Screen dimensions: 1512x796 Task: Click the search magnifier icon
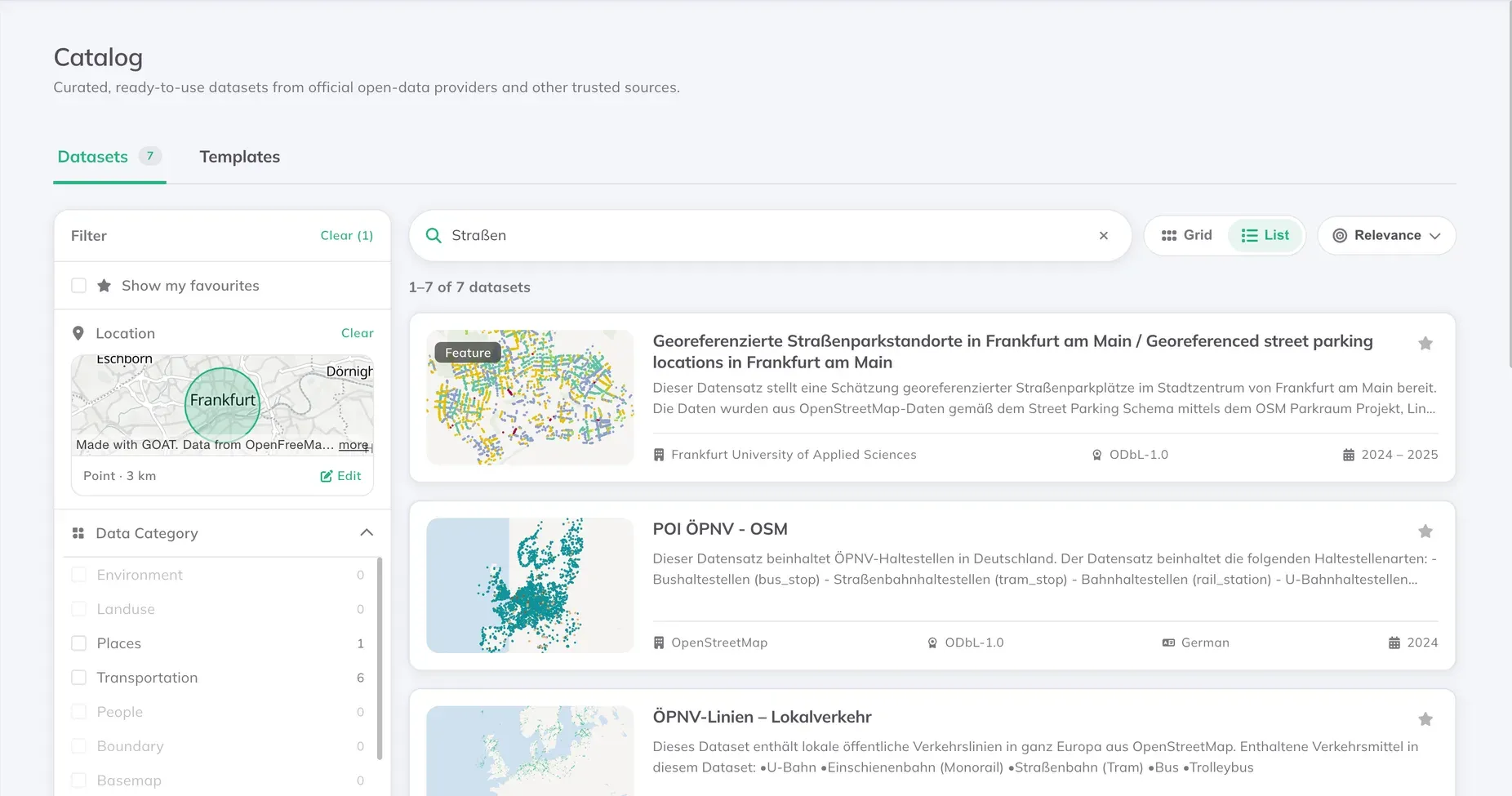(434, 236)
